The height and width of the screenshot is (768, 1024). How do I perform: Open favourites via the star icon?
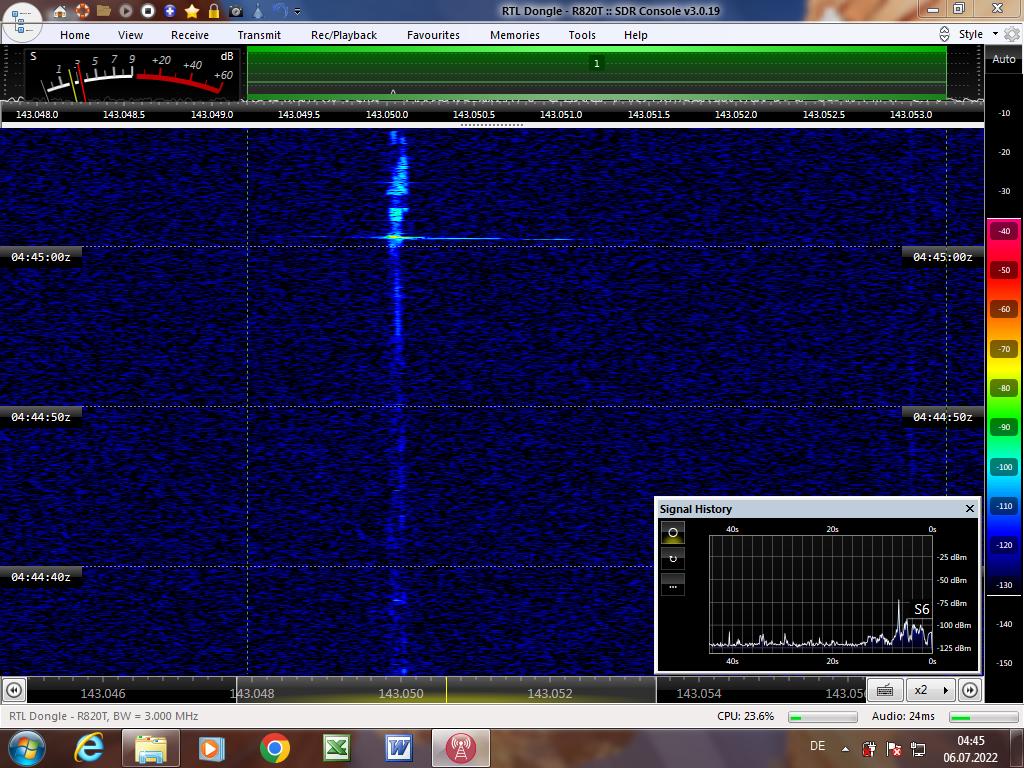(x=192, y=10)
